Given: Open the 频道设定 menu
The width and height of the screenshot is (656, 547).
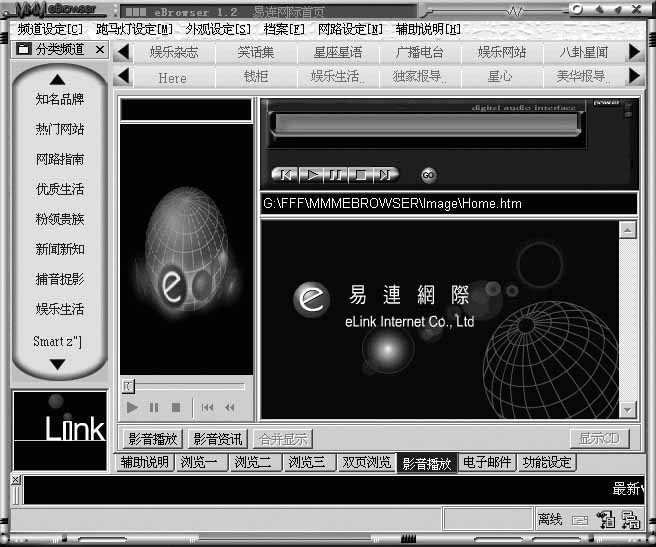Looking at the screenshot, I should coord(50,28).
